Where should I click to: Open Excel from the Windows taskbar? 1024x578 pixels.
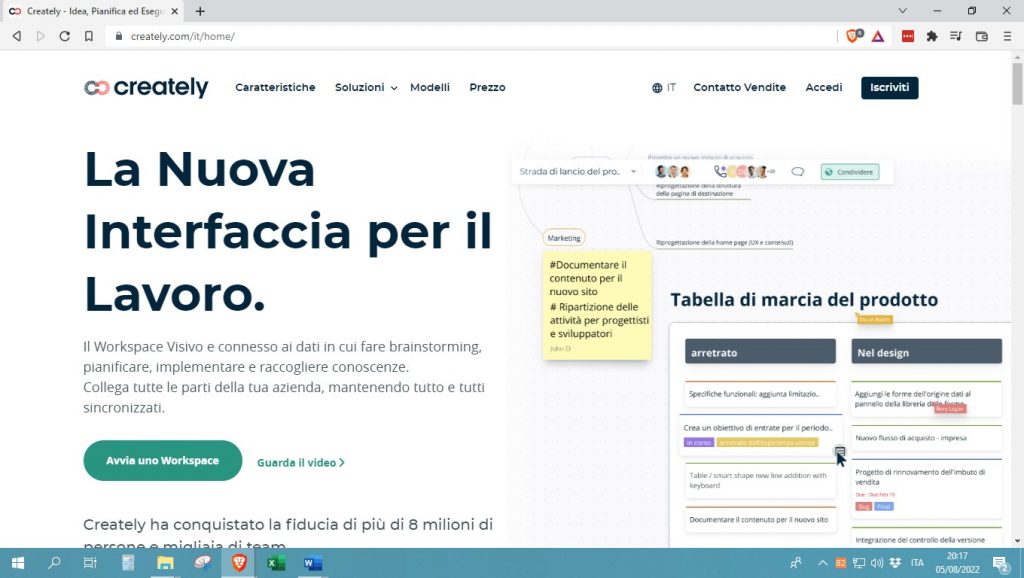click(276, 563)
